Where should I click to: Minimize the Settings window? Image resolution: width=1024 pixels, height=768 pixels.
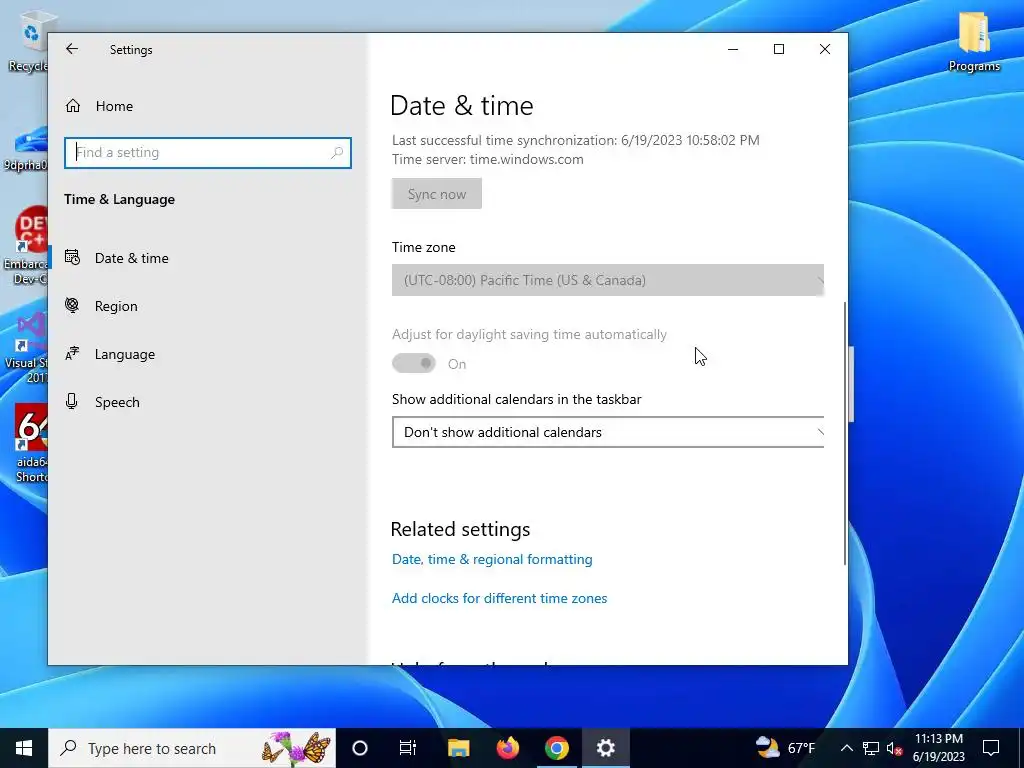(733, 49)
